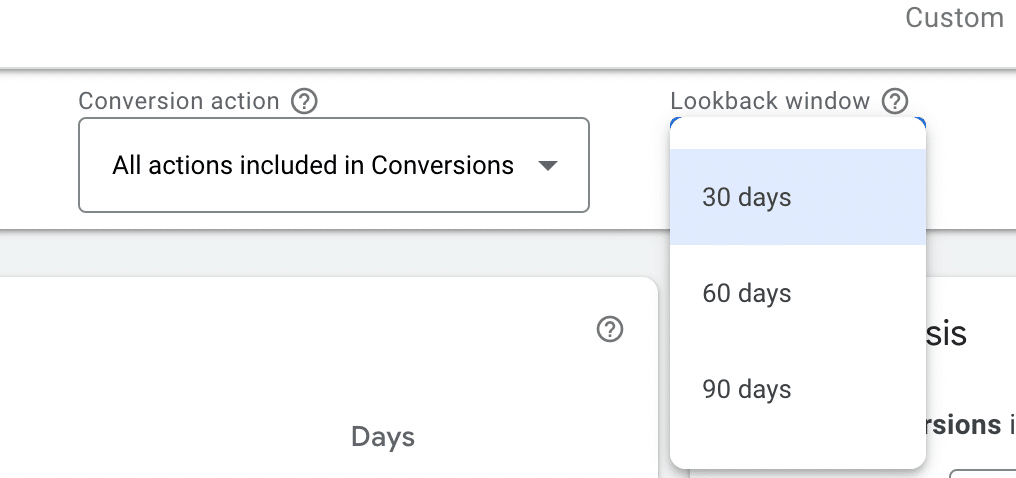The width and height of the screenshot is (1016, 478).
Task: Click the partially visible analysis heading
Action: (947, 334)
